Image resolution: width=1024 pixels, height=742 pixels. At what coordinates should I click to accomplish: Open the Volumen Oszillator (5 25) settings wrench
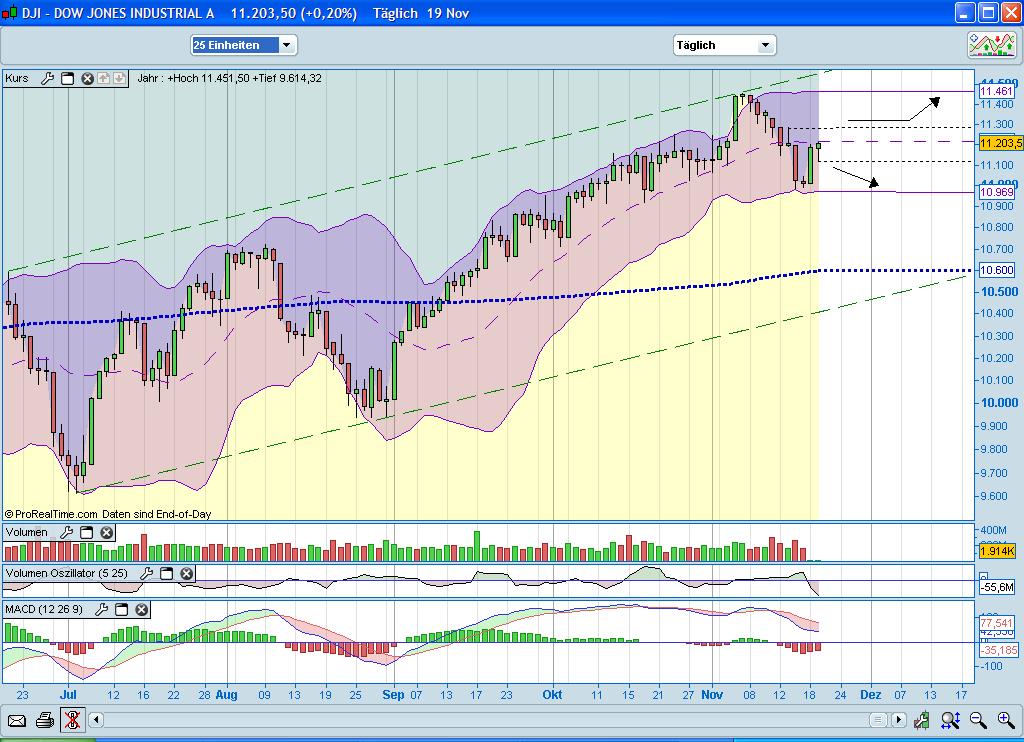point(146,574)
